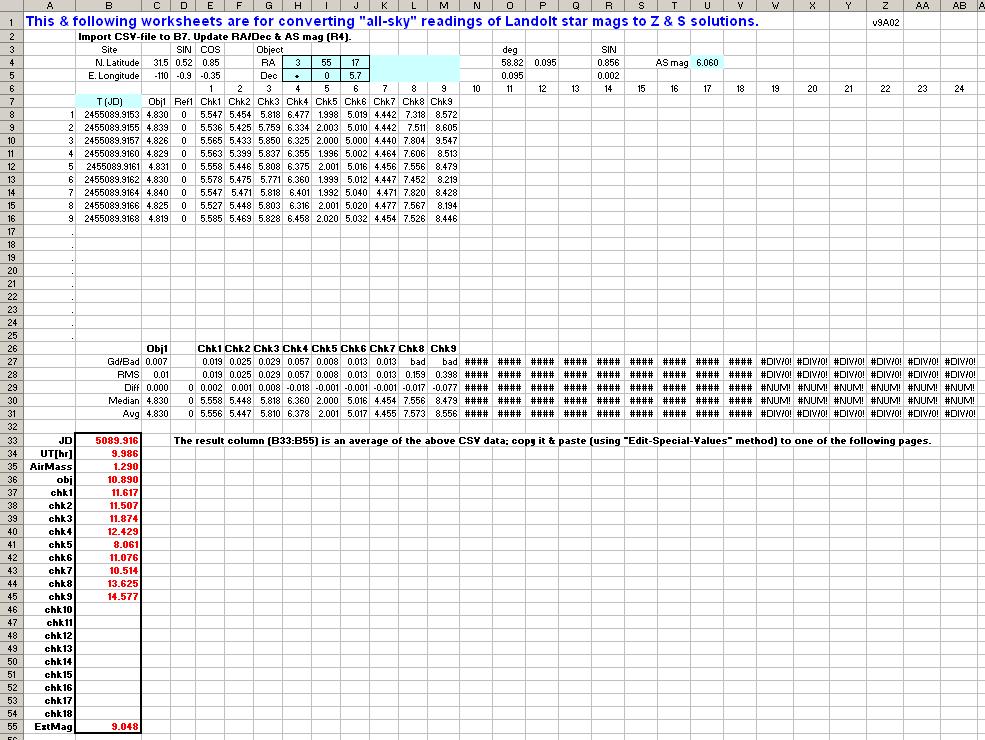Select the 'Import CSV-file to B7' instruction cell
The image size is (985, 740).
[x=214, y=36]
